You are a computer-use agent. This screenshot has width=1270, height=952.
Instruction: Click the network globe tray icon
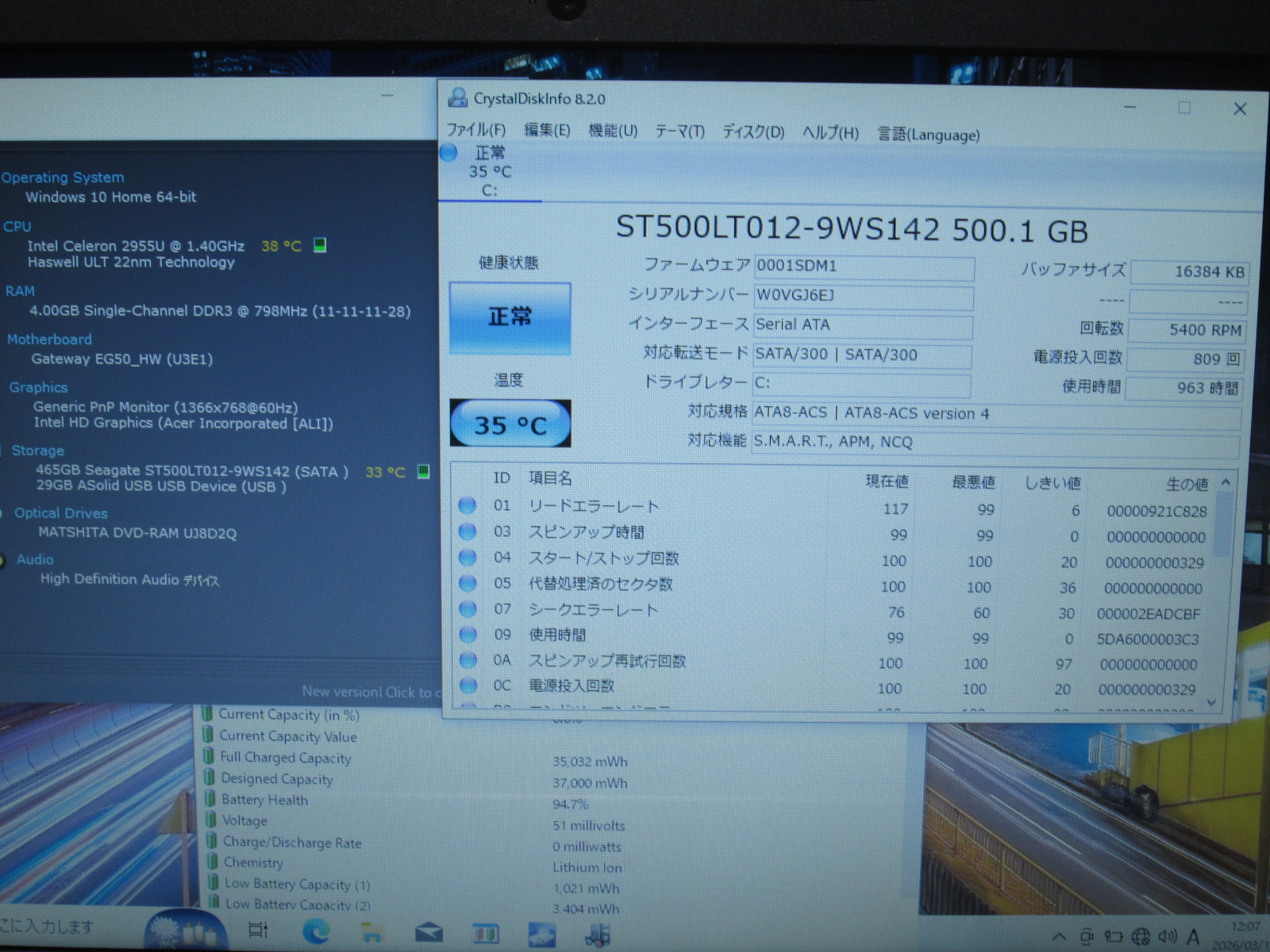[x=1141, y=937]
